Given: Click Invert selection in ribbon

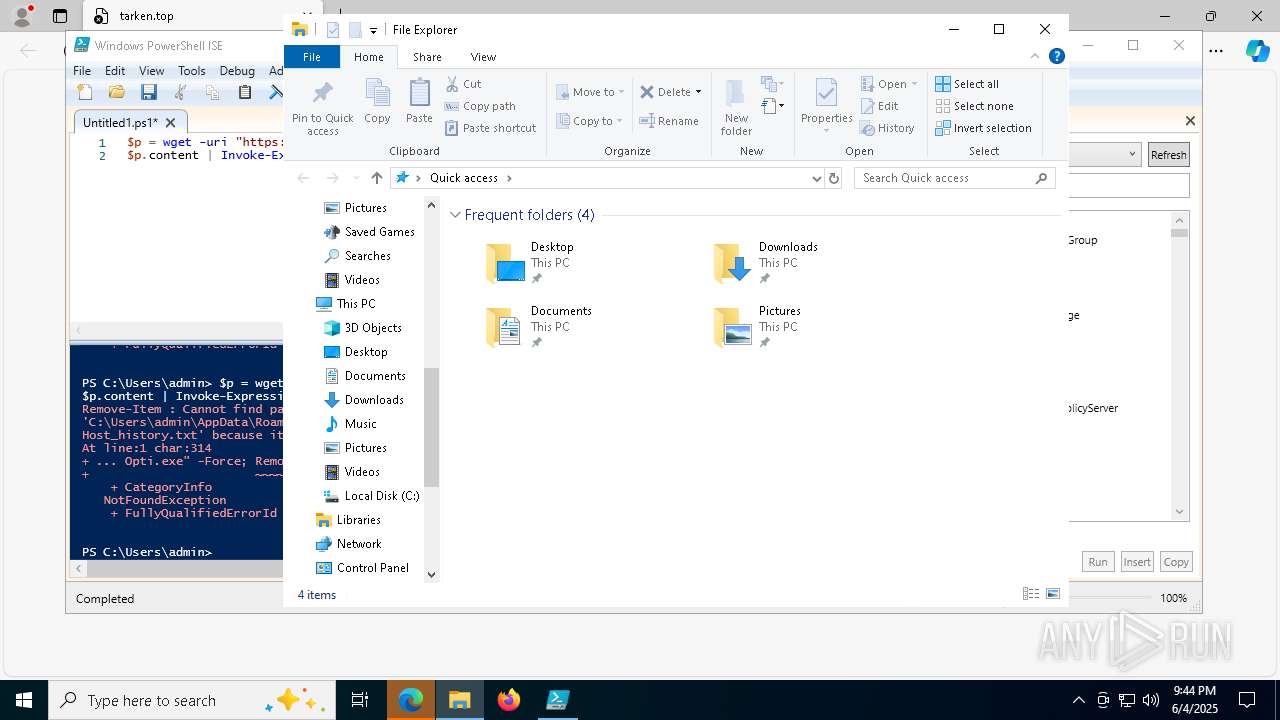Looking at the screenshot, I should [x=983, y=128].
